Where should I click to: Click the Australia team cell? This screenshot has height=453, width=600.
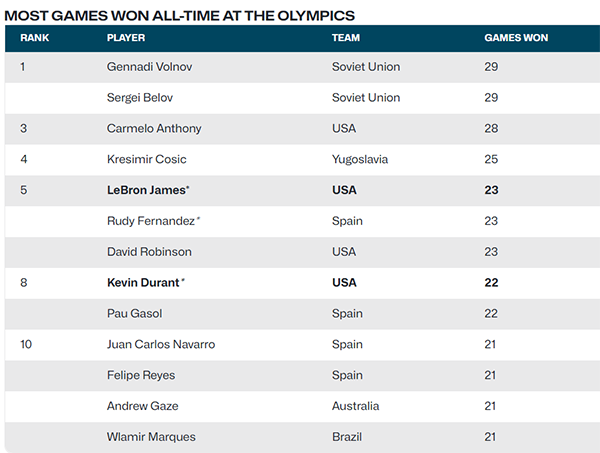click(355, 406)
